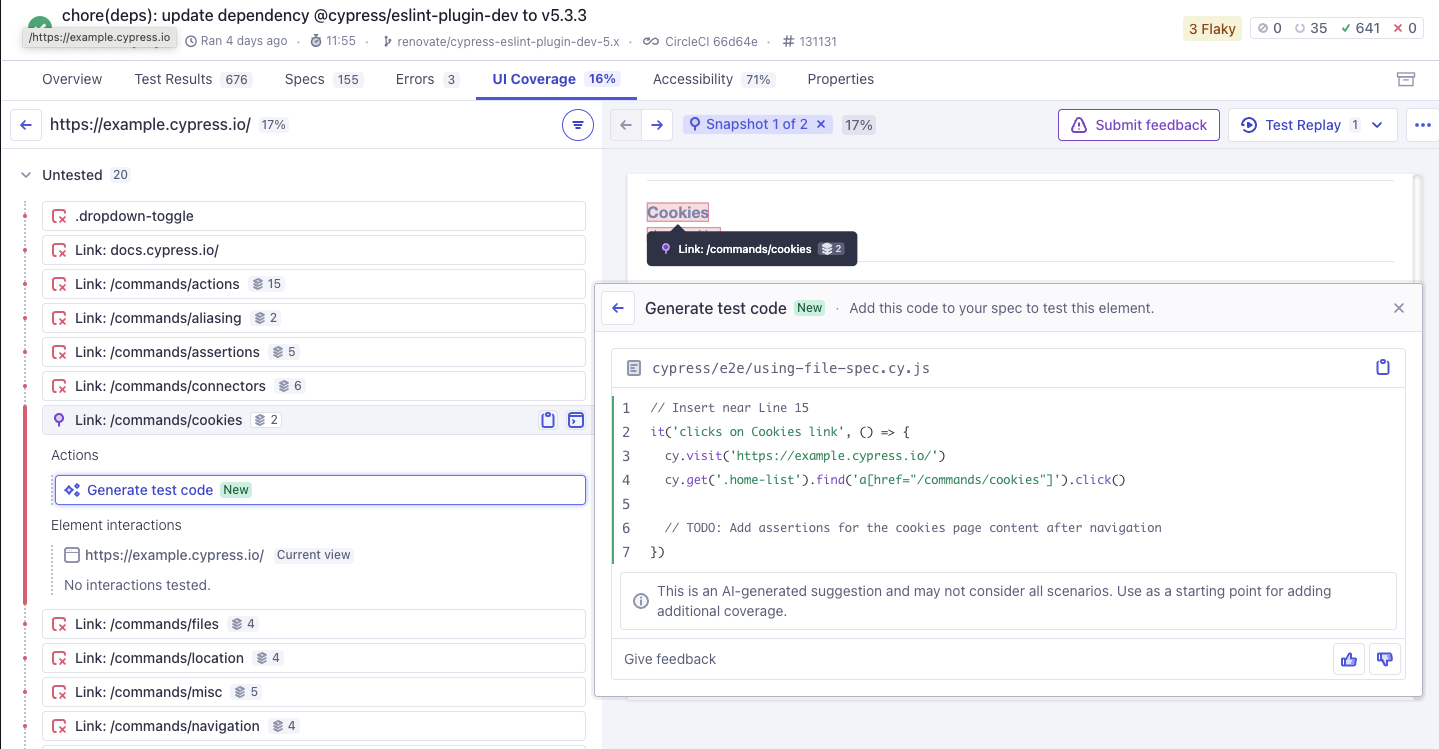Open the Test Results tab
Image resolution: width=1439 pixels, height=749 pixels.
[x=192, y=79]
